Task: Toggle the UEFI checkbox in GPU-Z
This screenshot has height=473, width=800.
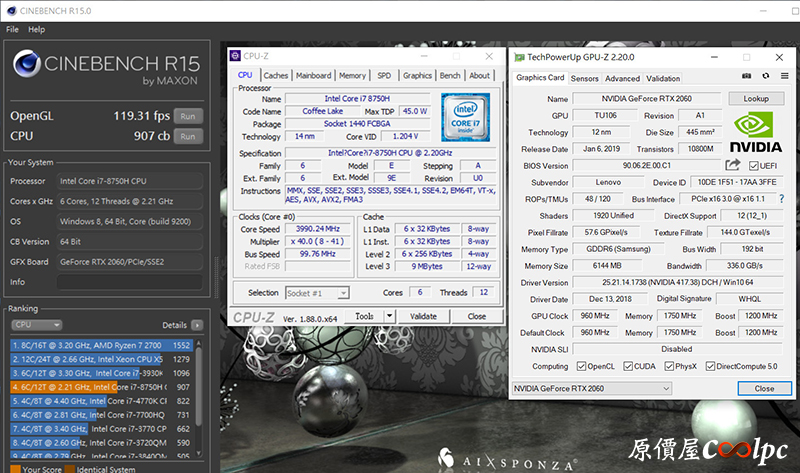Action: tap(754, 166)
